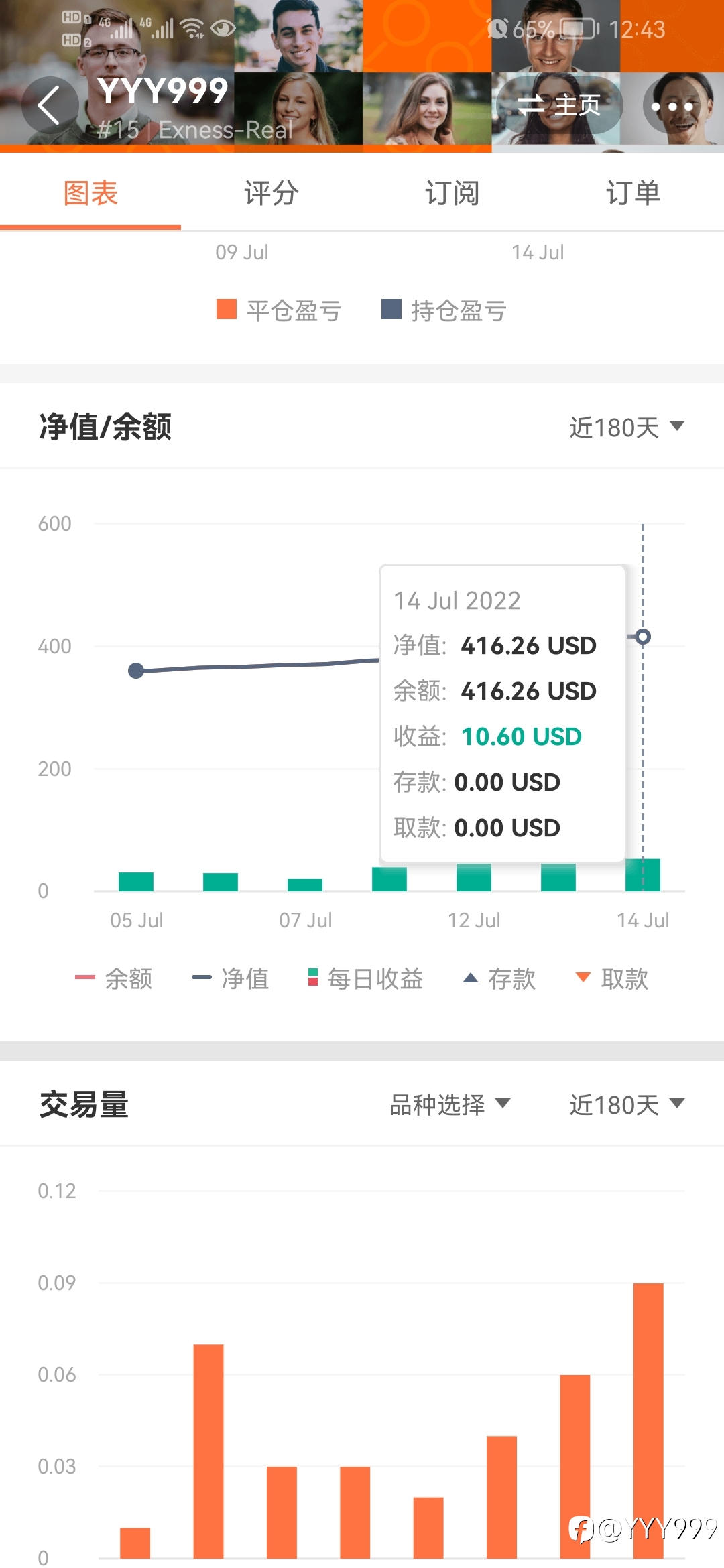724x1568 pixels.
Task: Tap the 存款 up-triangle legend icon
Action: tap(471, 978)
